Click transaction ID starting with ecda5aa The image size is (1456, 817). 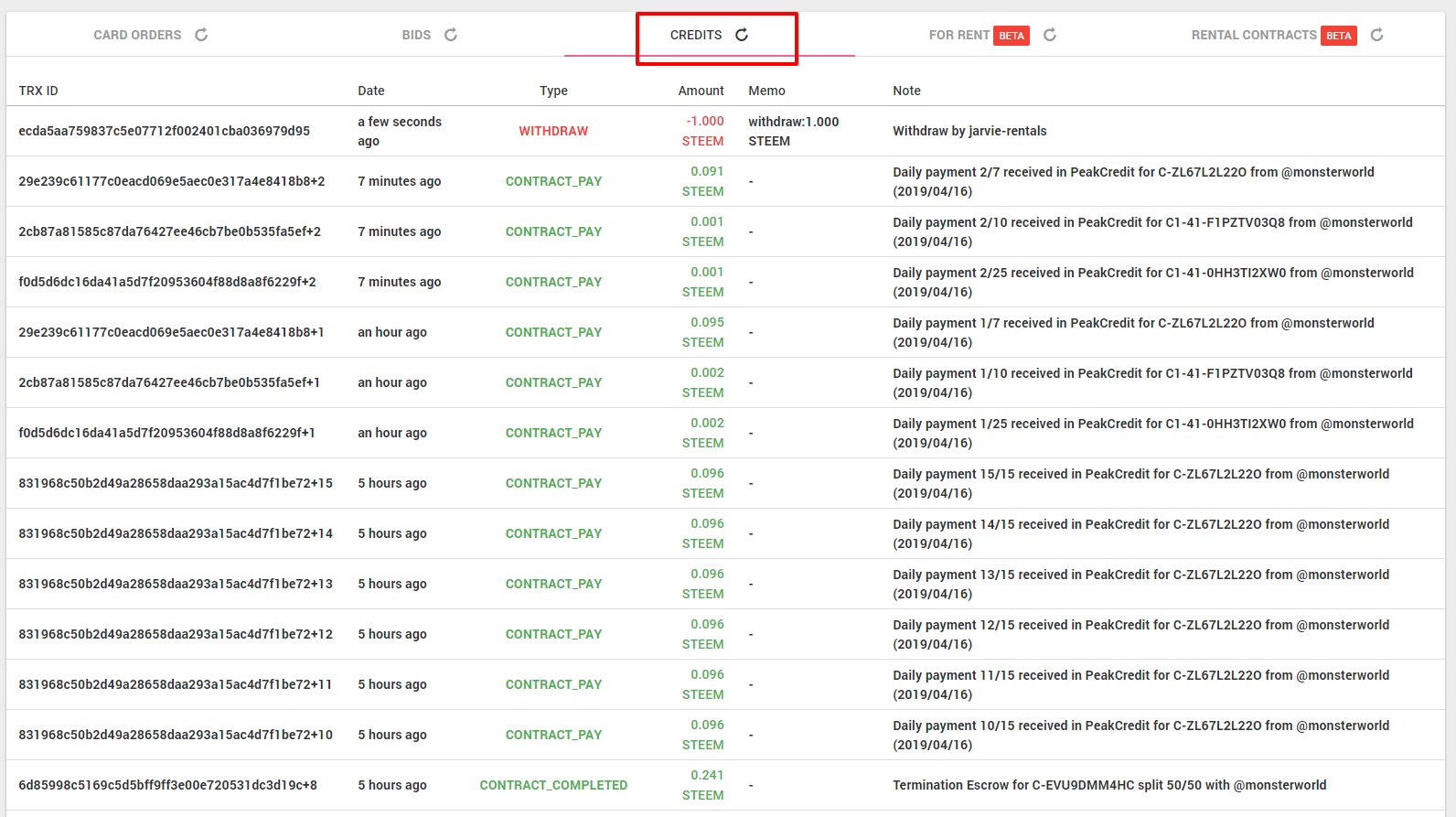[x=165, y=131]
